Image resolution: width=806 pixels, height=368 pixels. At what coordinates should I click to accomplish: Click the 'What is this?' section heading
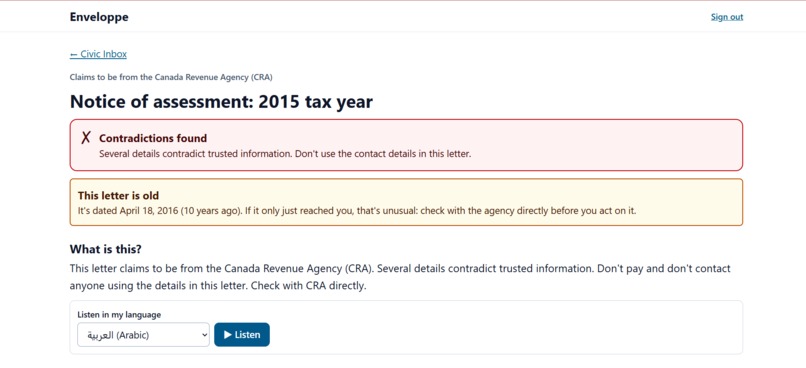point(105,249)
